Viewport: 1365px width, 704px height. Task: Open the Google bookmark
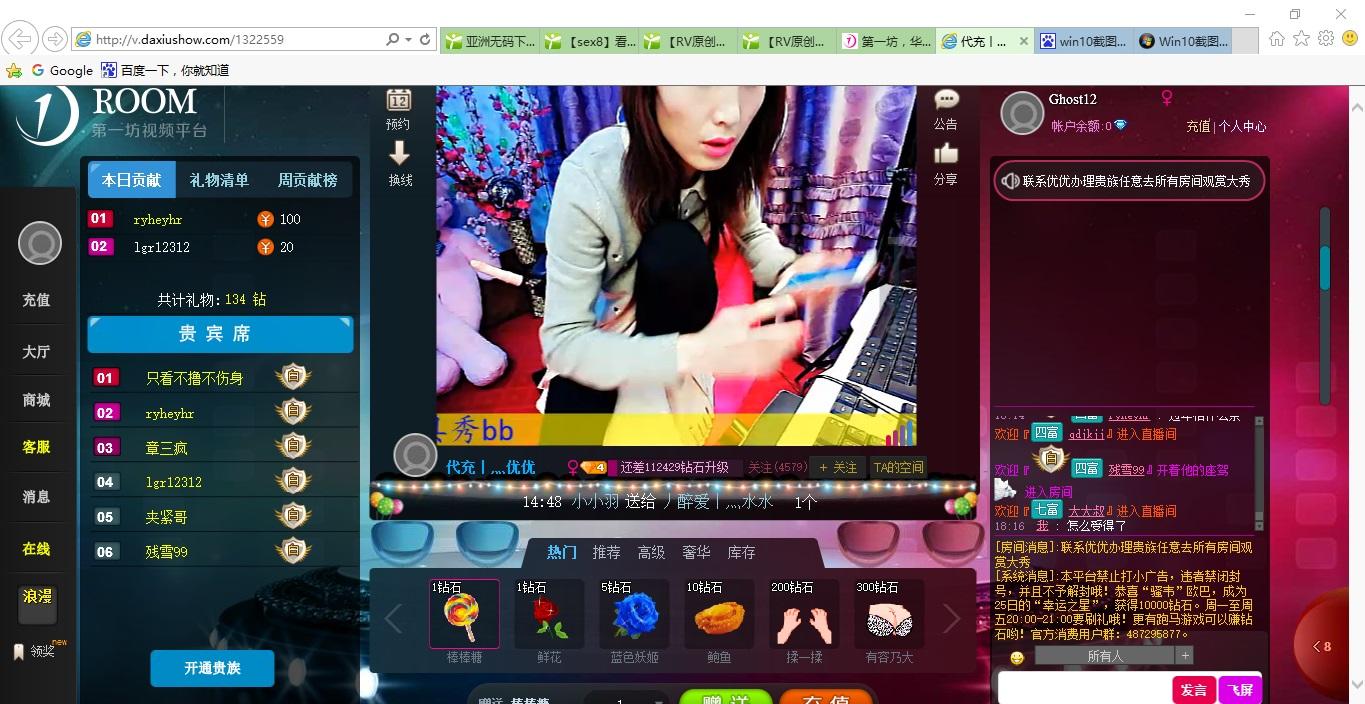click(x=62, y=71)
